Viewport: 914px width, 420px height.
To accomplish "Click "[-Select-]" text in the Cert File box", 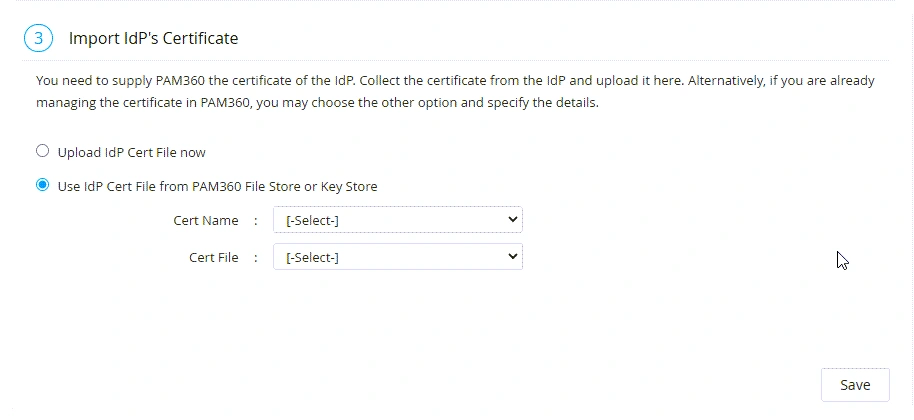I will click(x=313, y=258).
